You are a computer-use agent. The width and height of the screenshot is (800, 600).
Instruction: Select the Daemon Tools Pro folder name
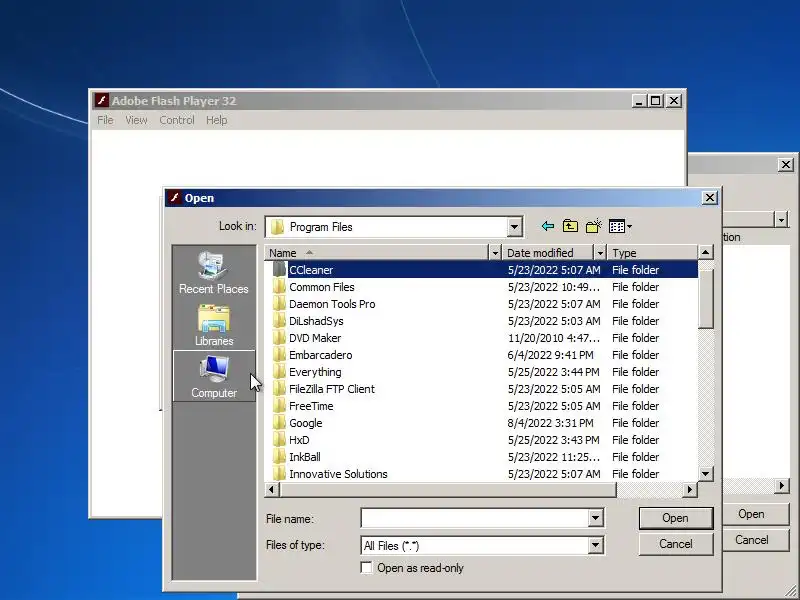click(332, 304)
